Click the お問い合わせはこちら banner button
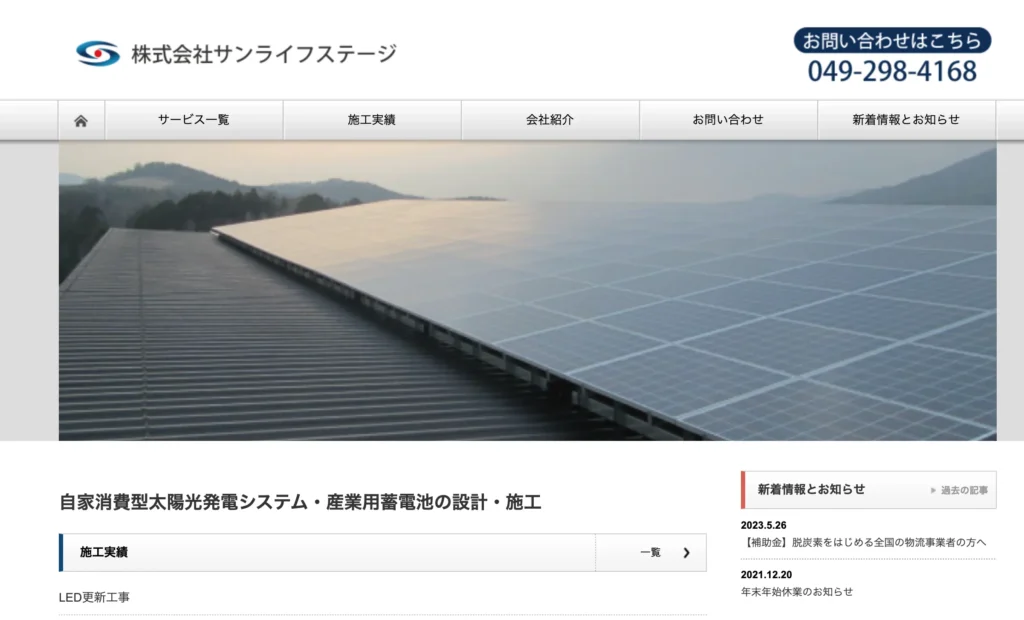The image size is (1024, 620). (892, 41)
